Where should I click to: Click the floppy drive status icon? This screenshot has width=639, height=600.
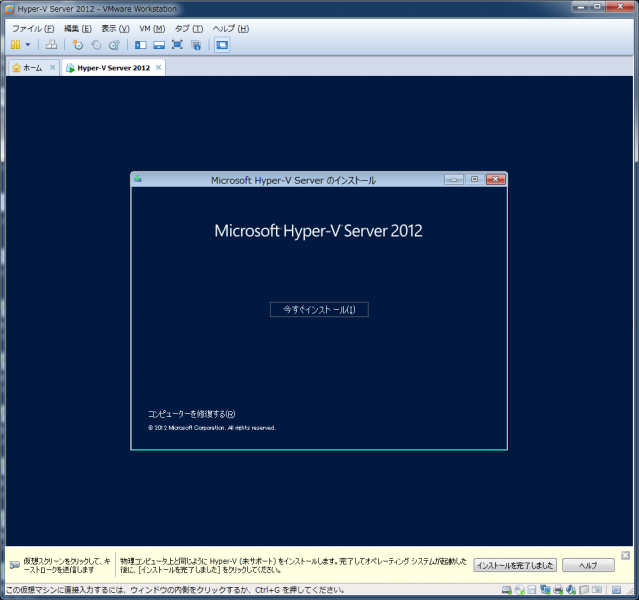[532, 590]
